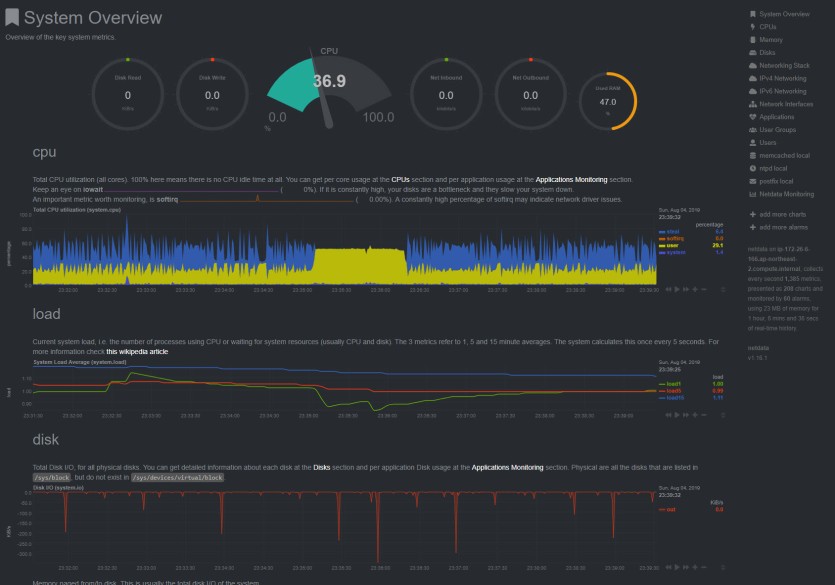Open User Groups via its people icon
Viewport: 835px width, 585px height.
(752, 130)
